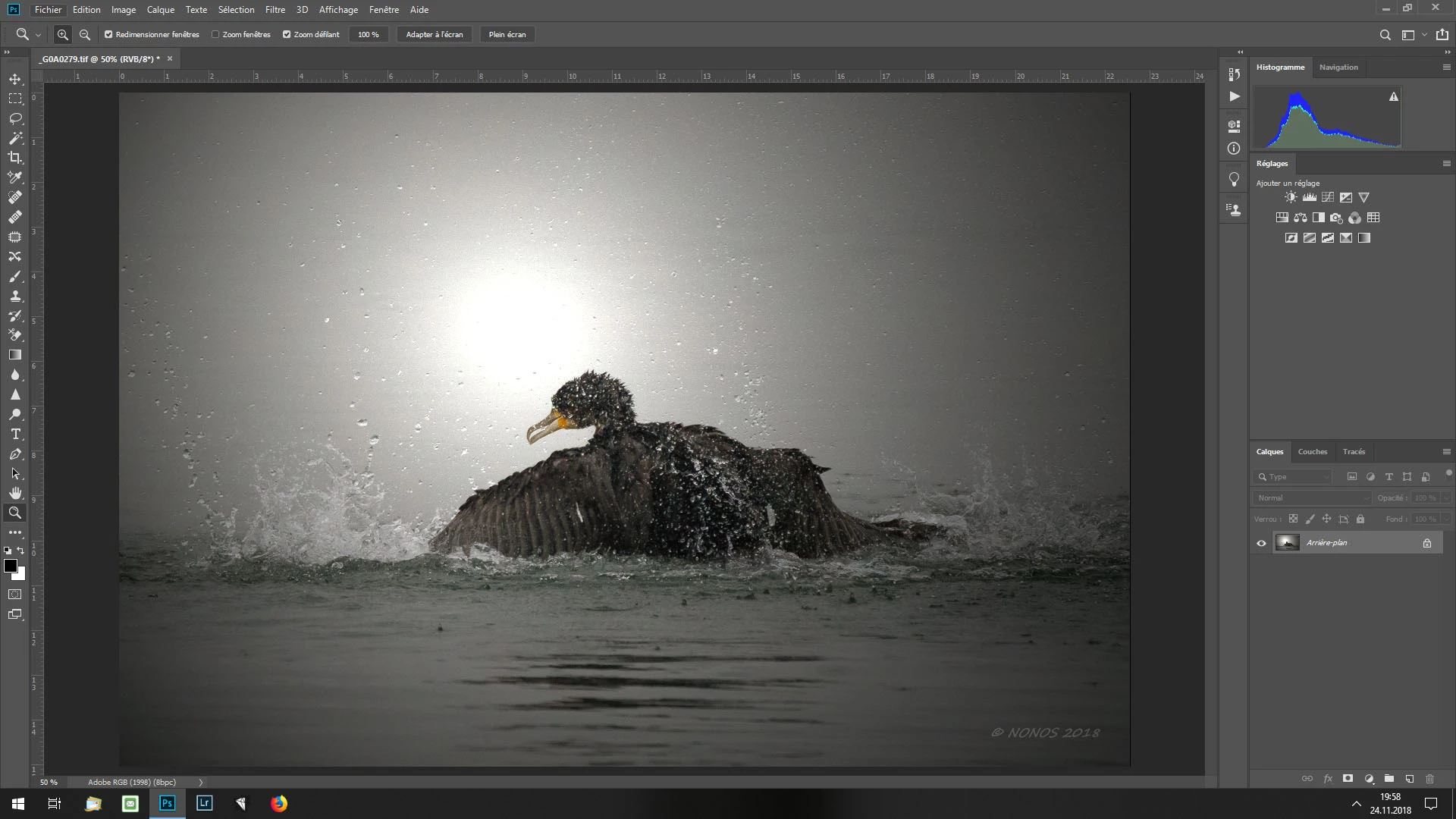Image resolution: width=1456 pixels, height=819 pixels.
Task: Select the Magic Wand tool
Action: pos(15,138)
